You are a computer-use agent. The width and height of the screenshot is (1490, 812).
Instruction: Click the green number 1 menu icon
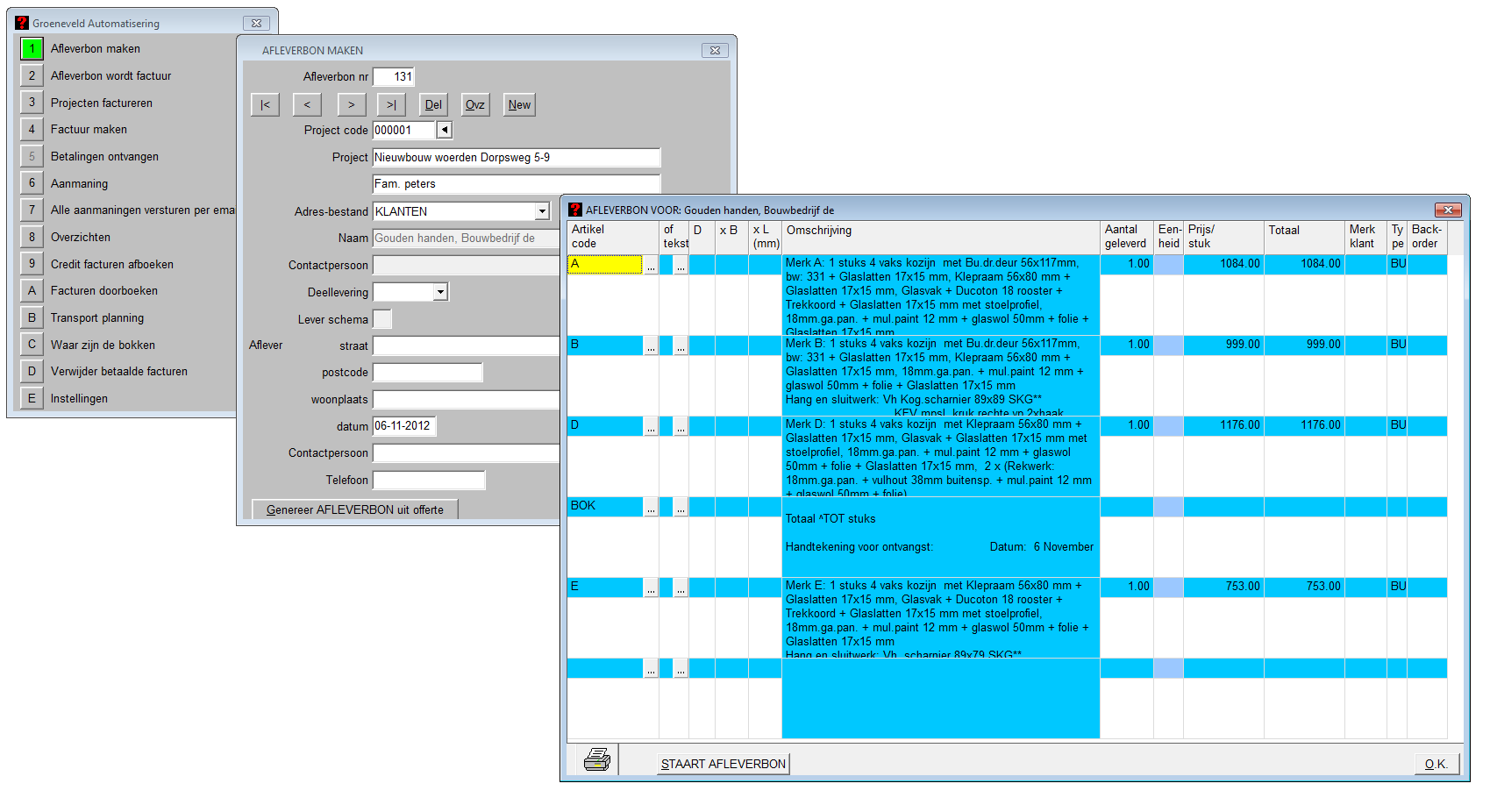point(32,49)
